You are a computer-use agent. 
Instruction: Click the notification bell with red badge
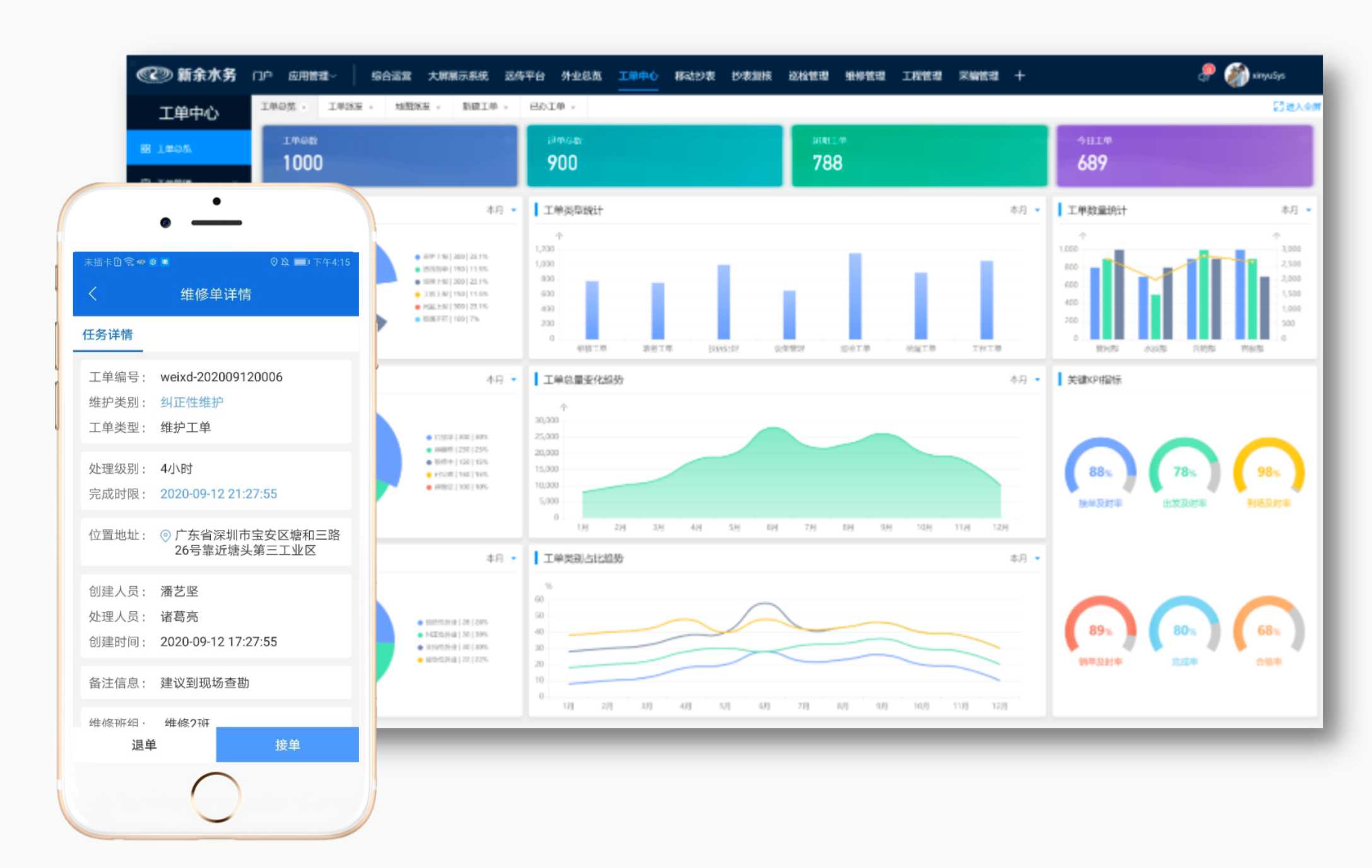point(1205,74)
